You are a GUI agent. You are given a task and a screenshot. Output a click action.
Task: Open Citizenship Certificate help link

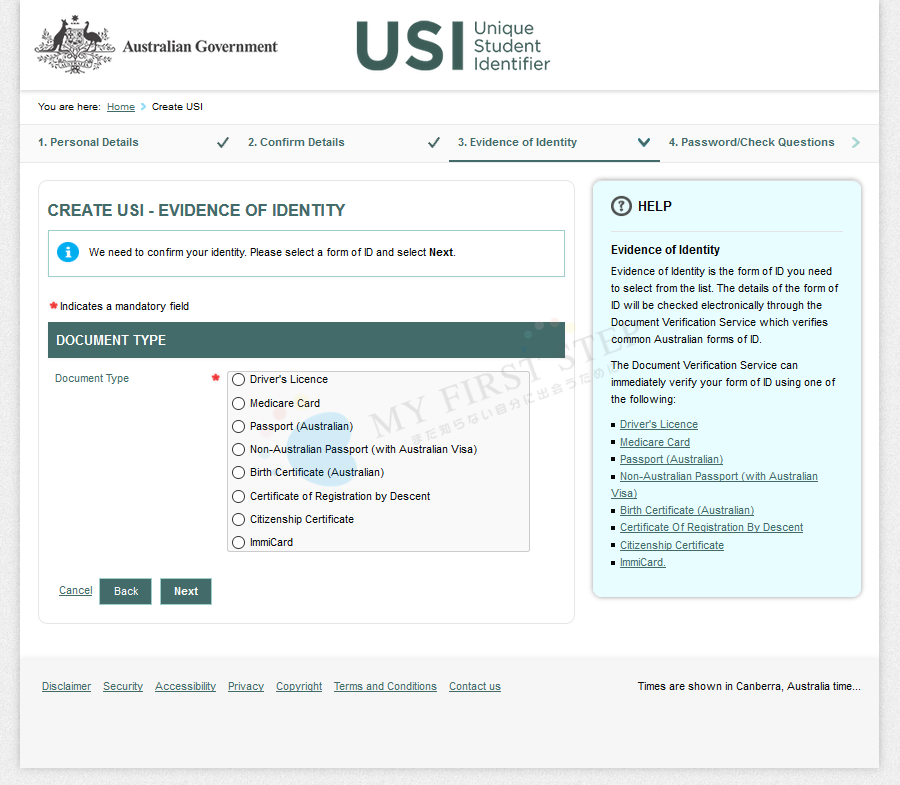point(671,545)
